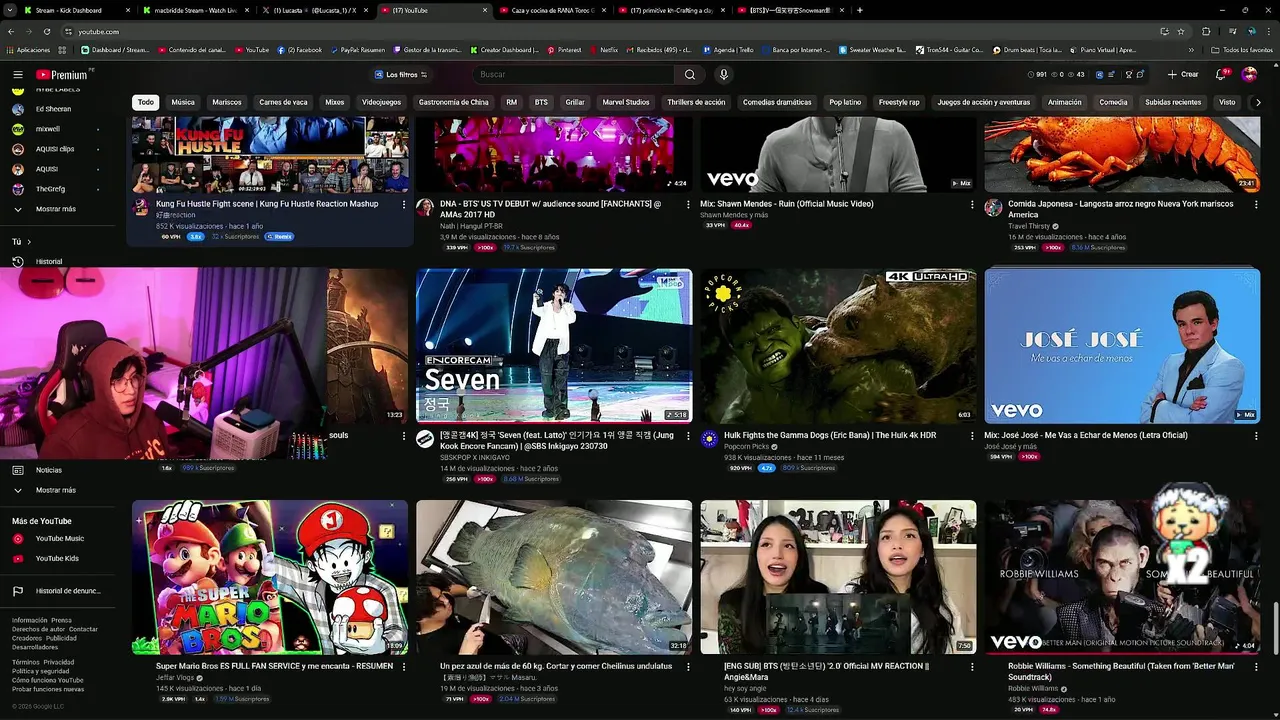Viewport: 1280px width, 720px height.
Task: Open the YouTube hamburger guide menu
Action: coord(18,75)
